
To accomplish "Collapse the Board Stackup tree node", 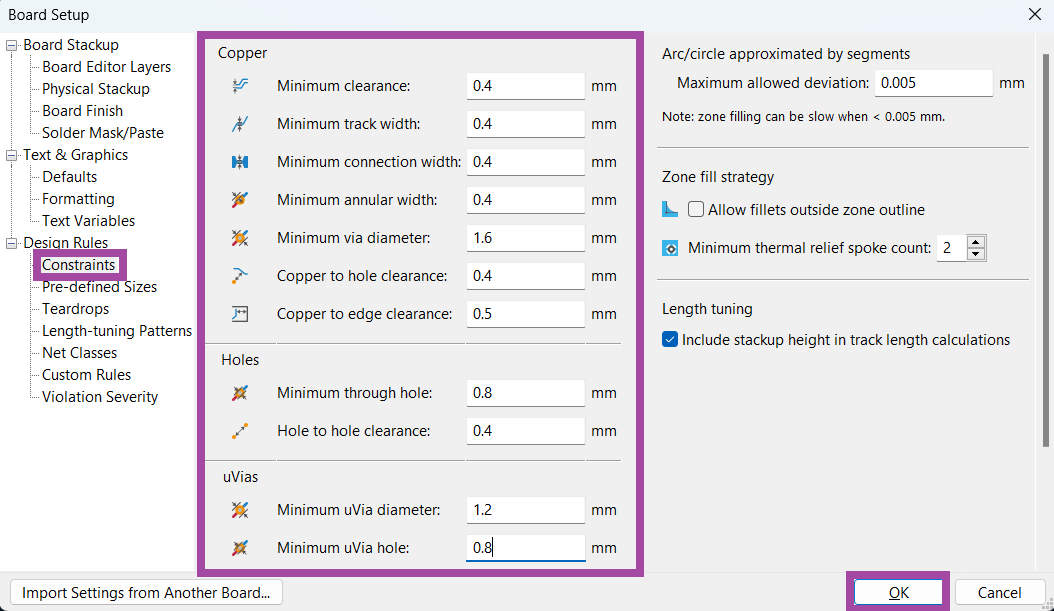I will (x=12, y=45).
